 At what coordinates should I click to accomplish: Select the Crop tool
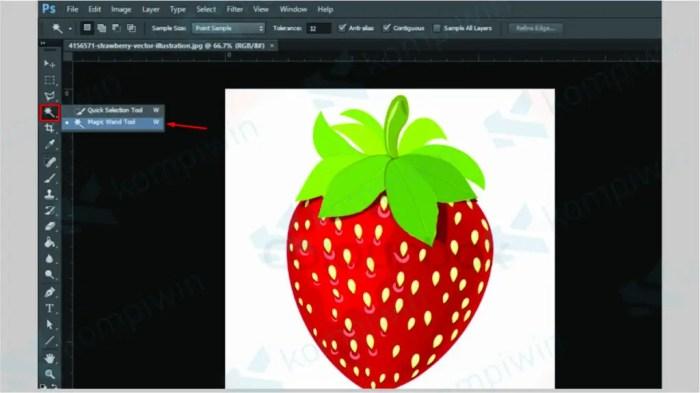pyautogui.click(x=50, y=129)
